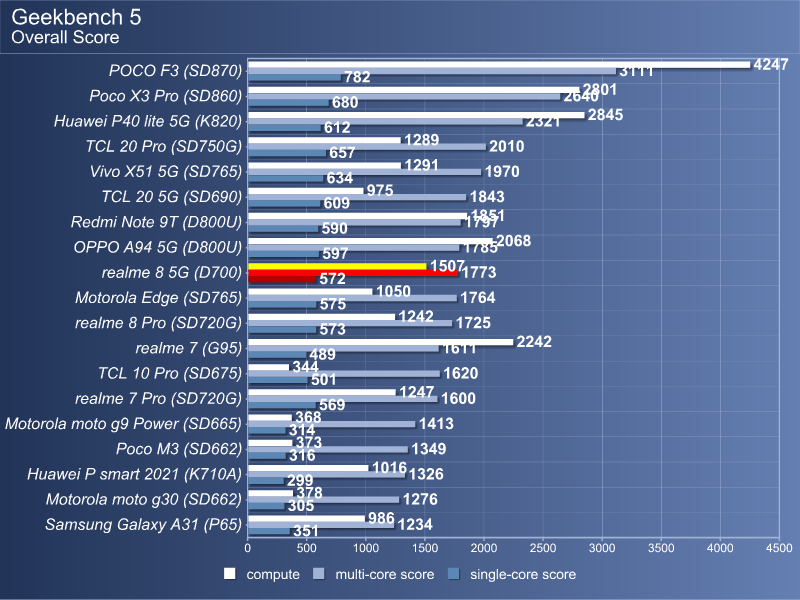Click the 1764 value for Motorola Edge

[478, 297]
